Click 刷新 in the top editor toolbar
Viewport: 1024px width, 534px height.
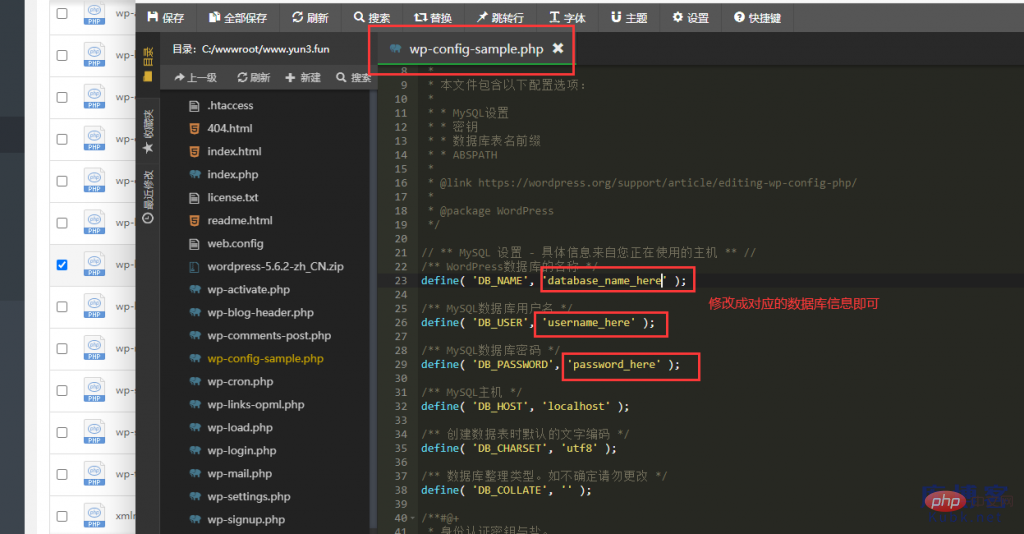point(310,18)
